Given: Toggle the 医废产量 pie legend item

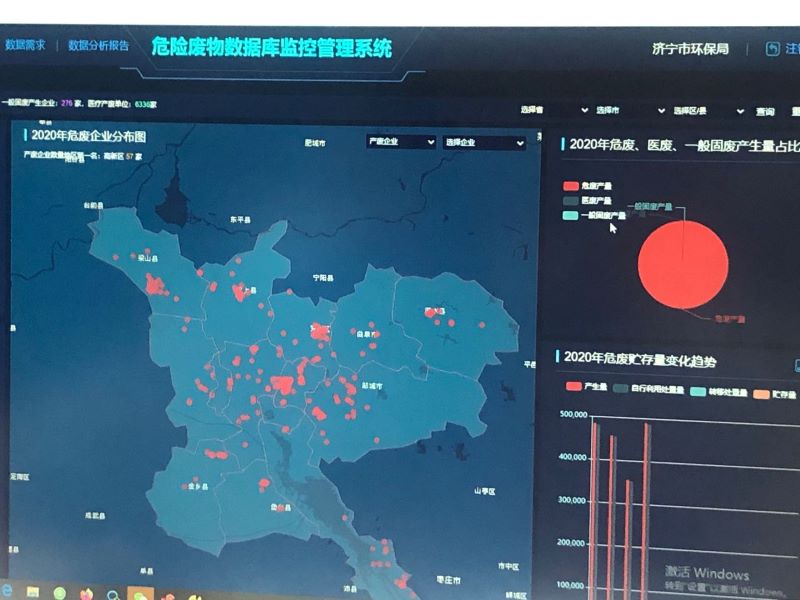Looking at the screenshot, I should click(587, 201).
